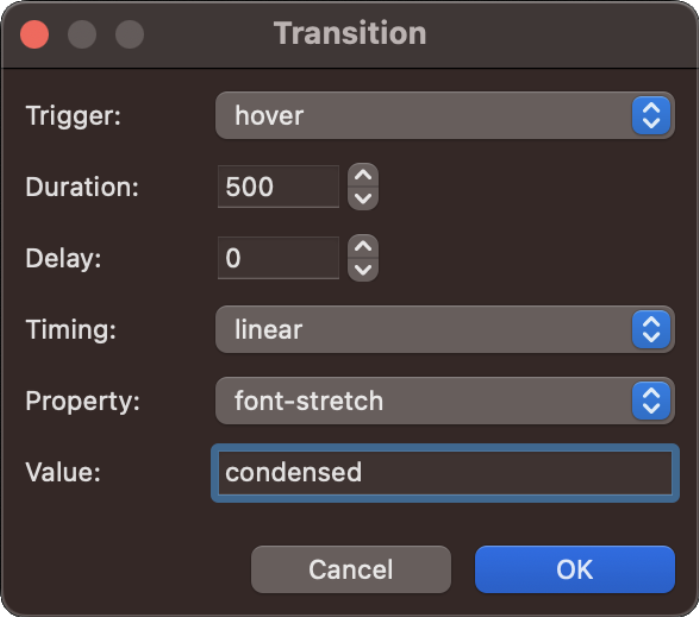Increase Duration with the up stepper arrow
Viewport: 700px width, 618px height.
click(x=363, y=176)
